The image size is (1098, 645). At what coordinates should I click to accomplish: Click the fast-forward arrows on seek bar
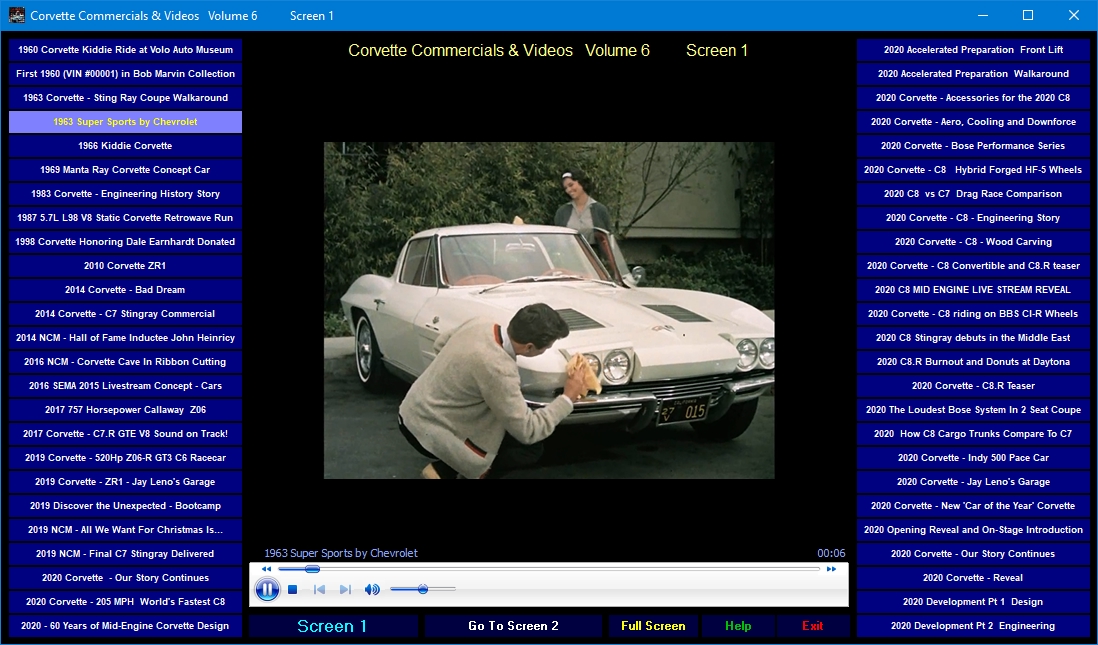pos(831,569)
